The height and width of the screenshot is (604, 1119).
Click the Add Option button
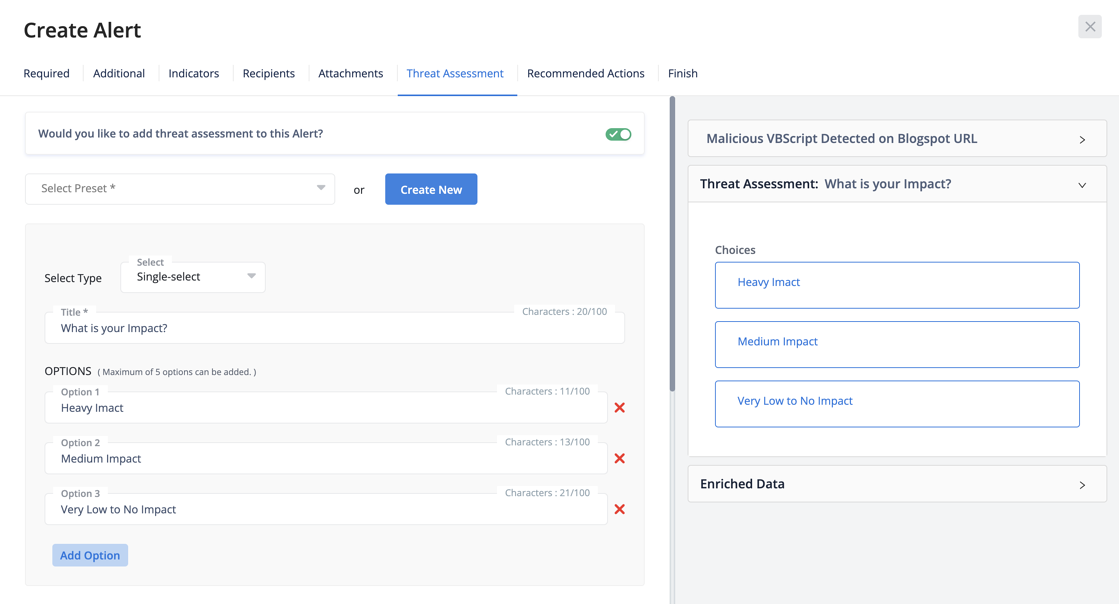pyautogui.click(x=90, y=556)
